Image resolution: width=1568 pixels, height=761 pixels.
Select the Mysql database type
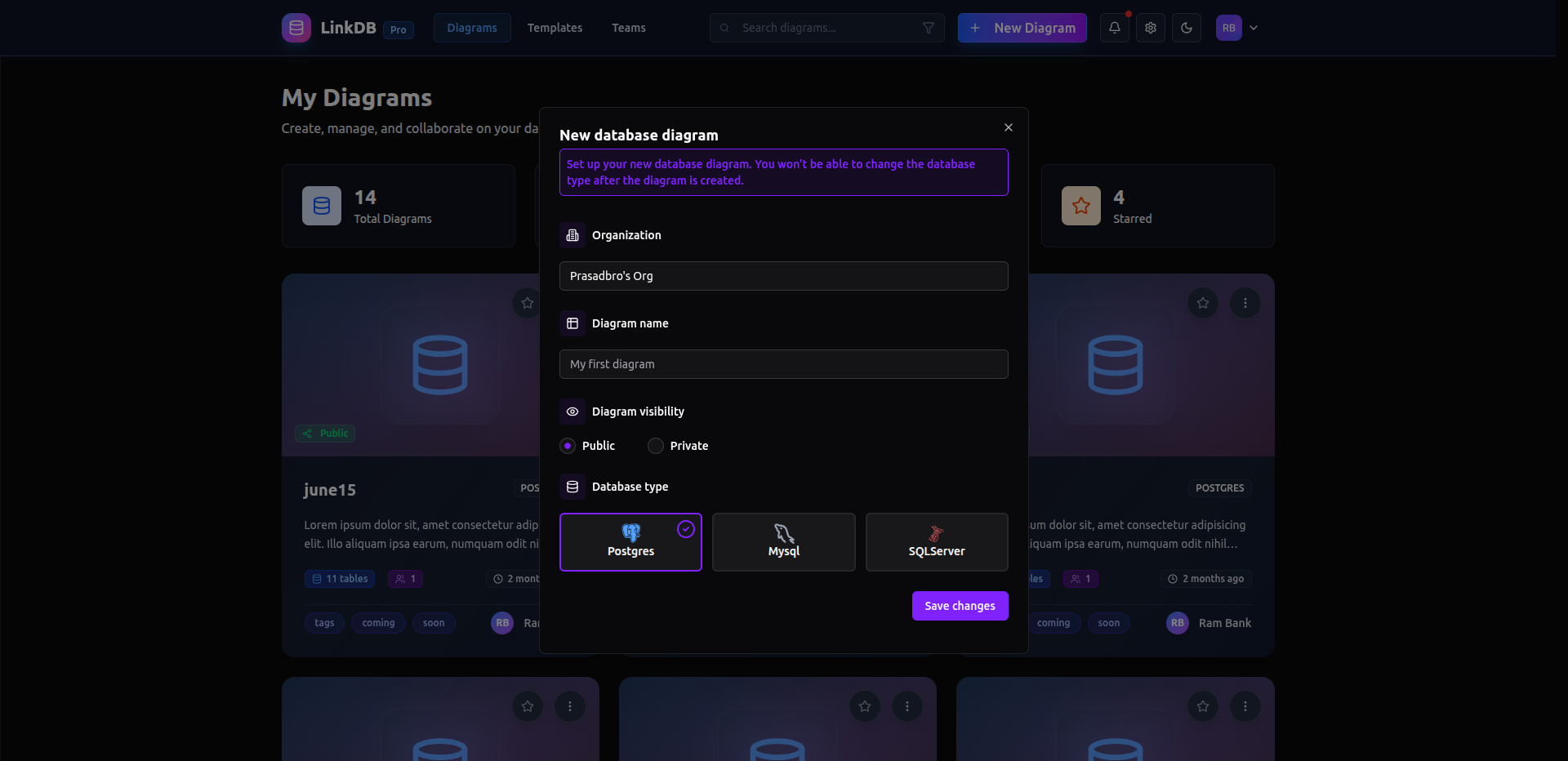pyautogui.click(x=784, y=542)
